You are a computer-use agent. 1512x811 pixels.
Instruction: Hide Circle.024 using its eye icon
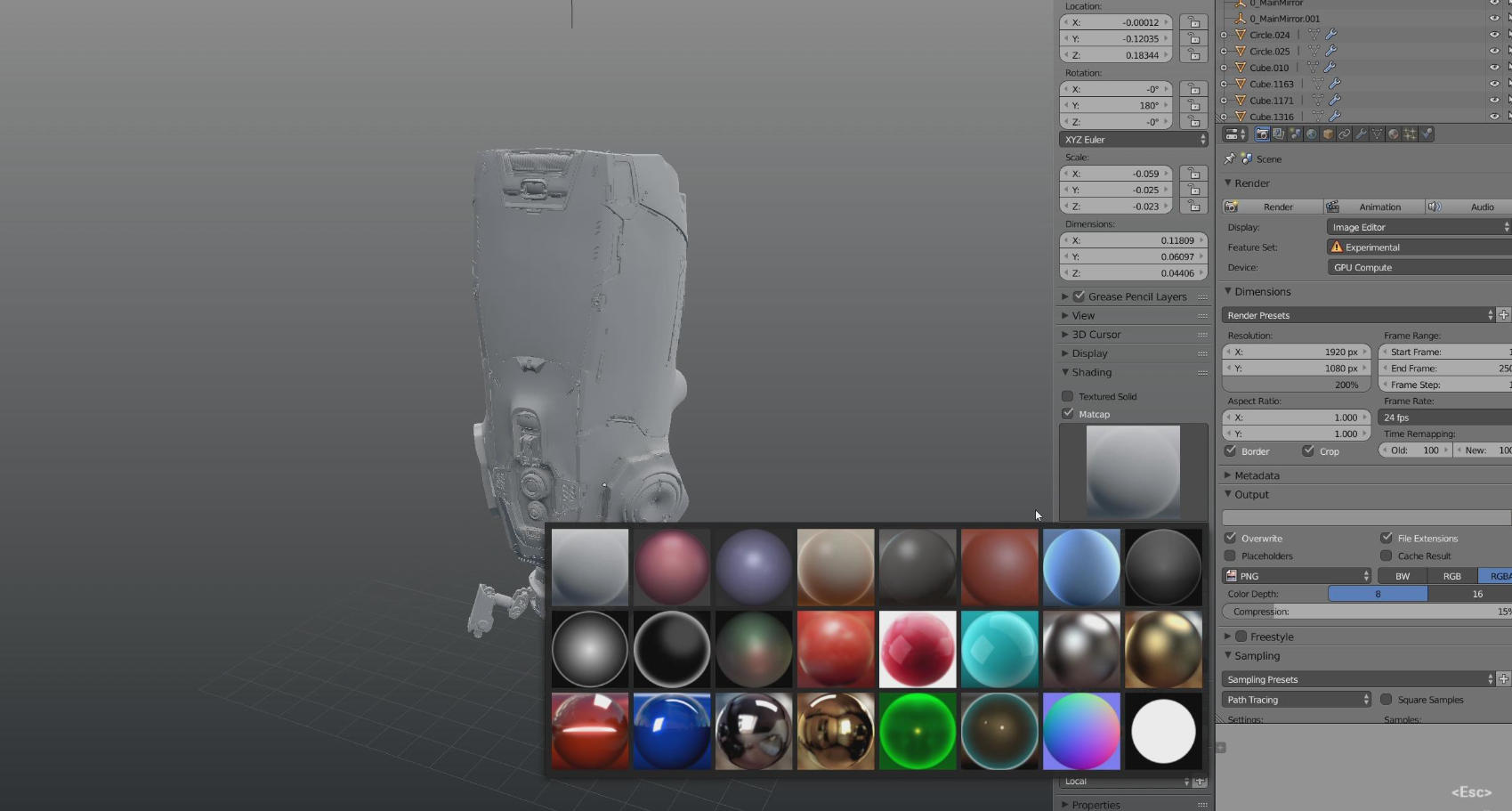1494,35
